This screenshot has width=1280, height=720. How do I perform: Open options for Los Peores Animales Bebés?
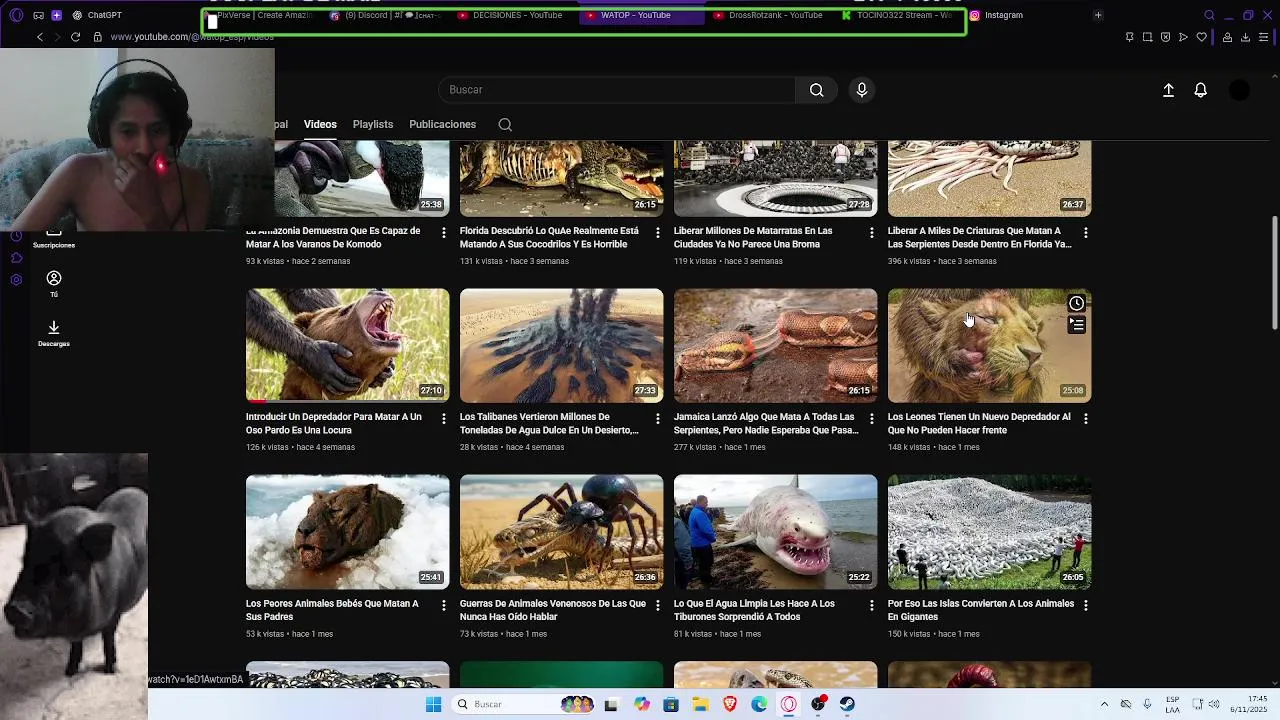(444, 605)
